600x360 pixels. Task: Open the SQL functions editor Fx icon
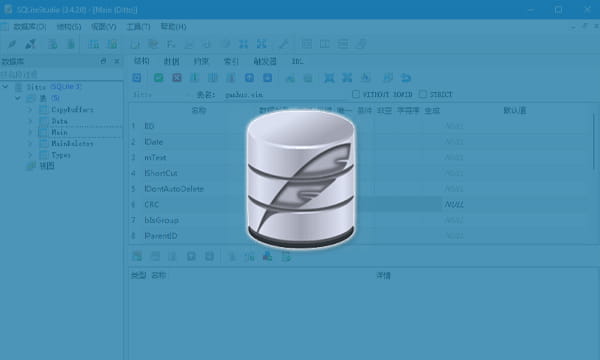(171, 44)
